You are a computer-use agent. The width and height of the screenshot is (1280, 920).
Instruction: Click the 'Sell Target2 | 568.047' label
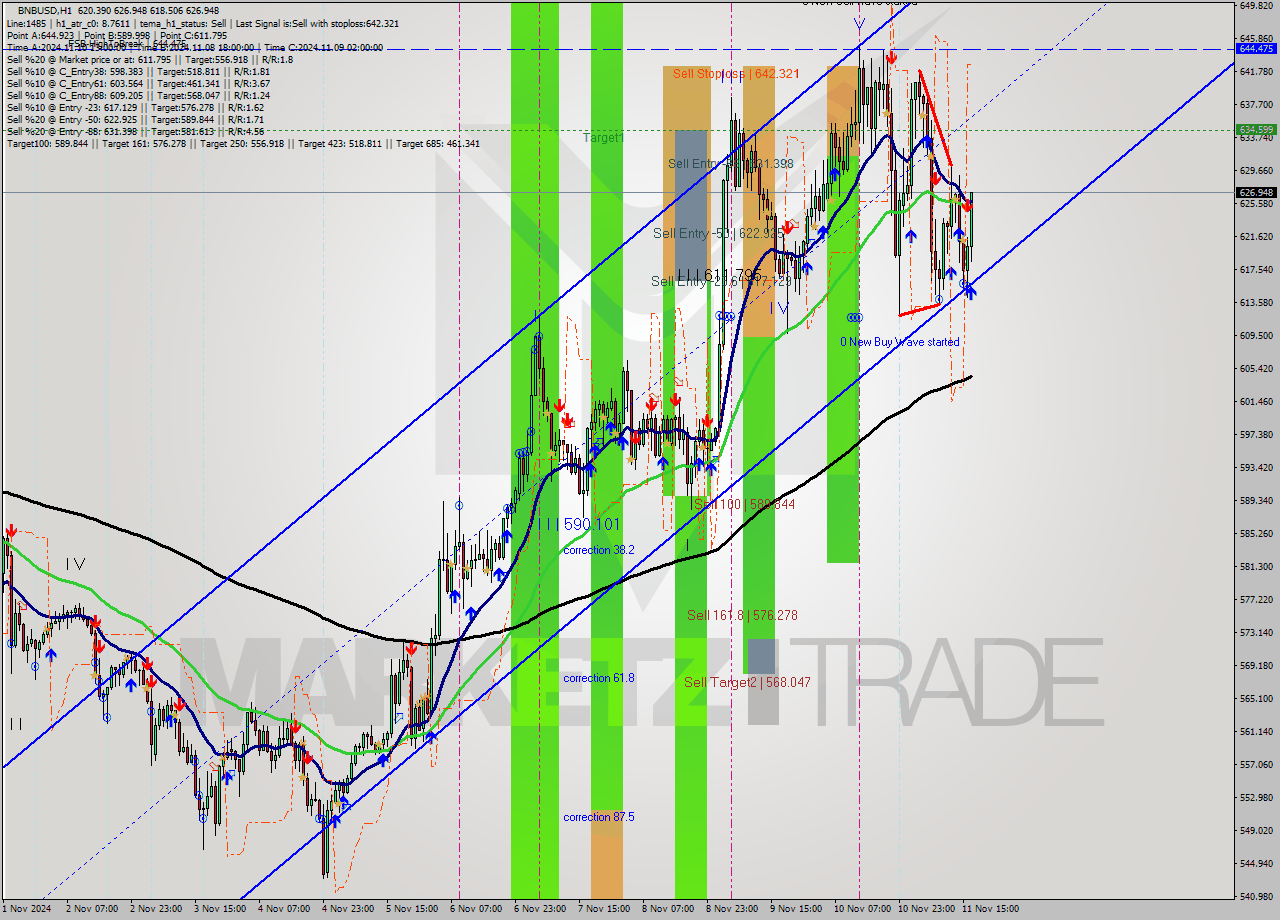click(747, 682)
